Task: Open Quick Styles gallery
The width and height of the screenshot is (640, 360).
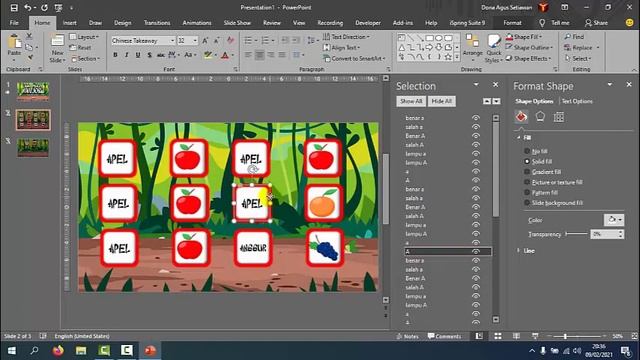Action: pyautogui.click(x=493, y=49)
